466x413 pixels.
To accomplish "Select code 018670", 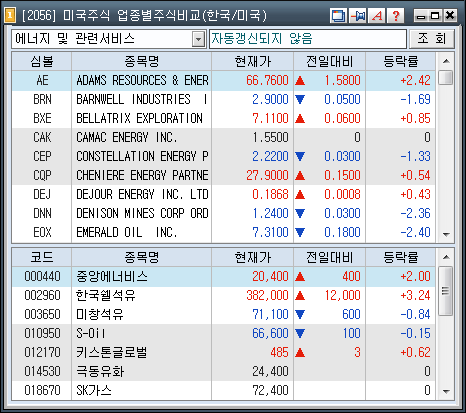I will tap(42, 390).
